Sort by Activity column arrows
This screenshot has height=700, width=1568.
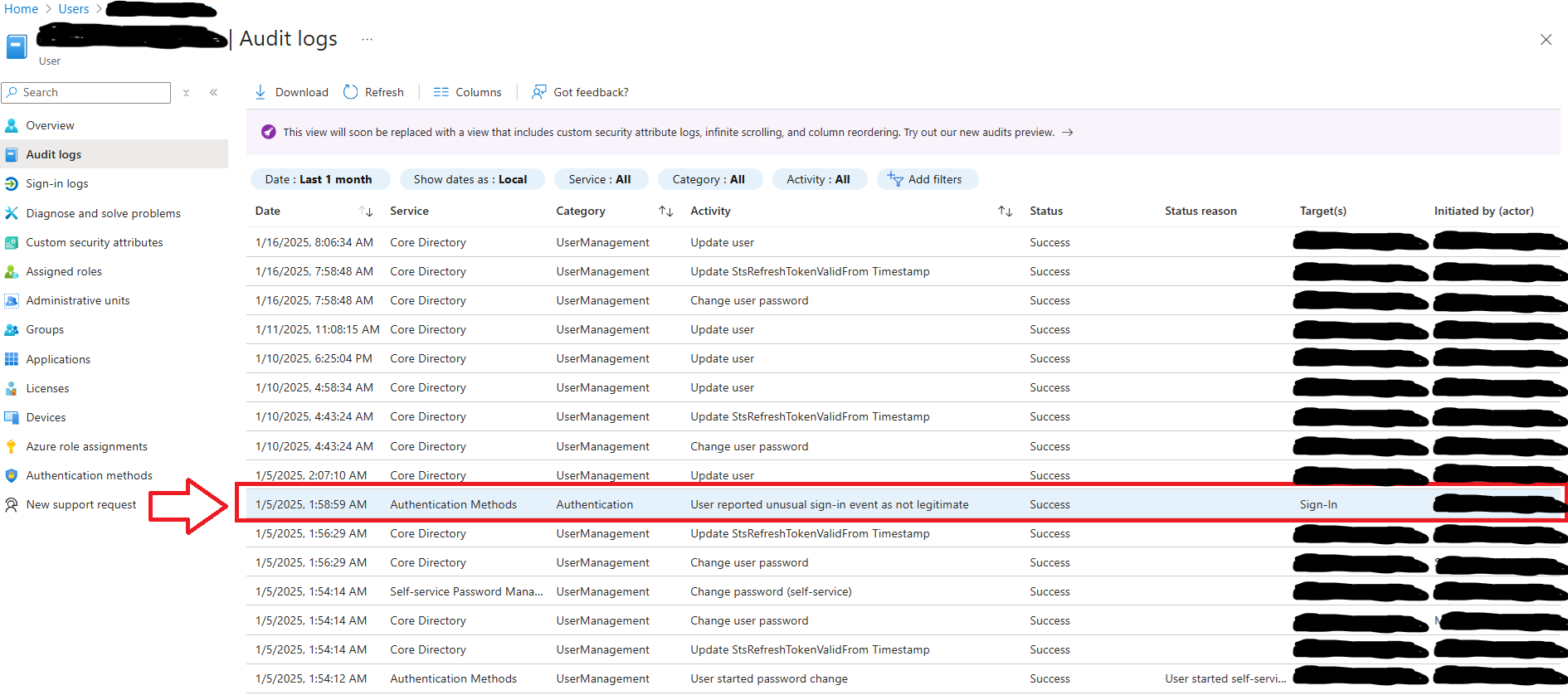pos(1005,211)
